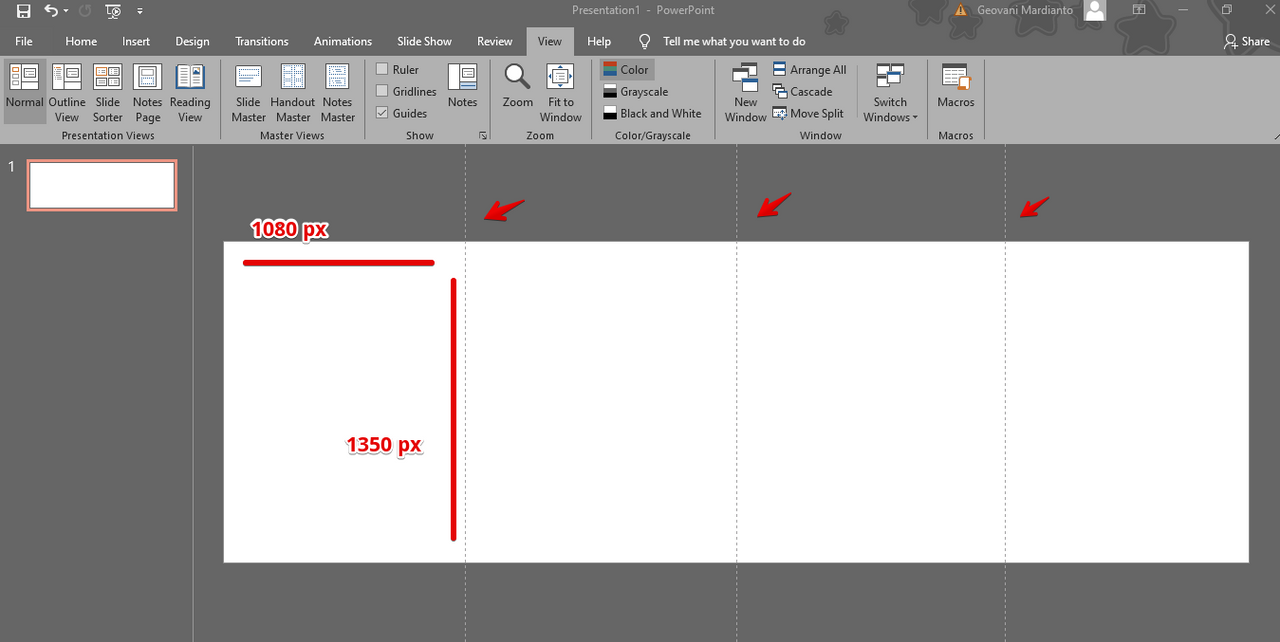Click the blank slide canvas
The height and width of the screenshot is (642, 1280).
tap(736, 402)
